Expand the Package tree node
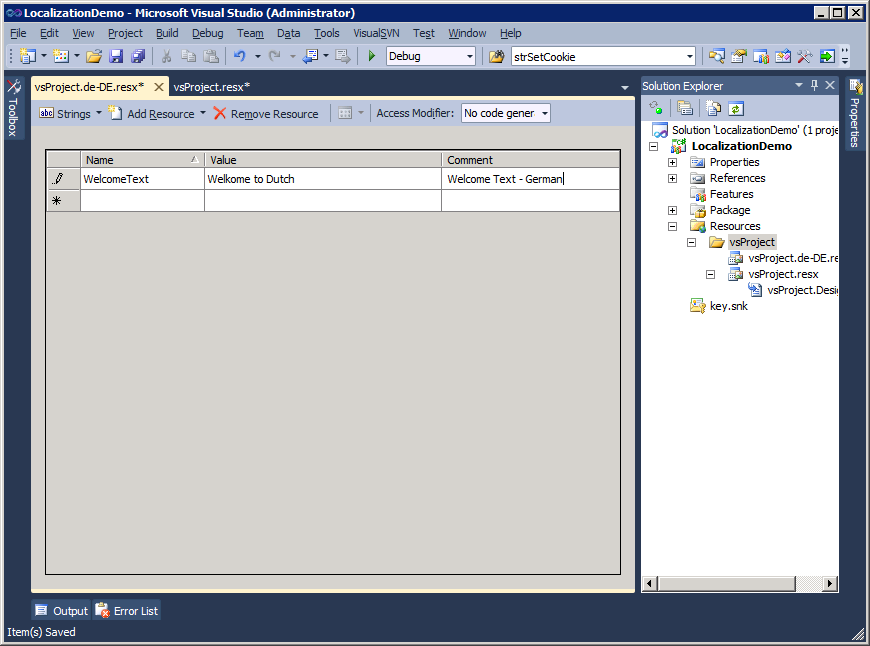 [672, 210]
